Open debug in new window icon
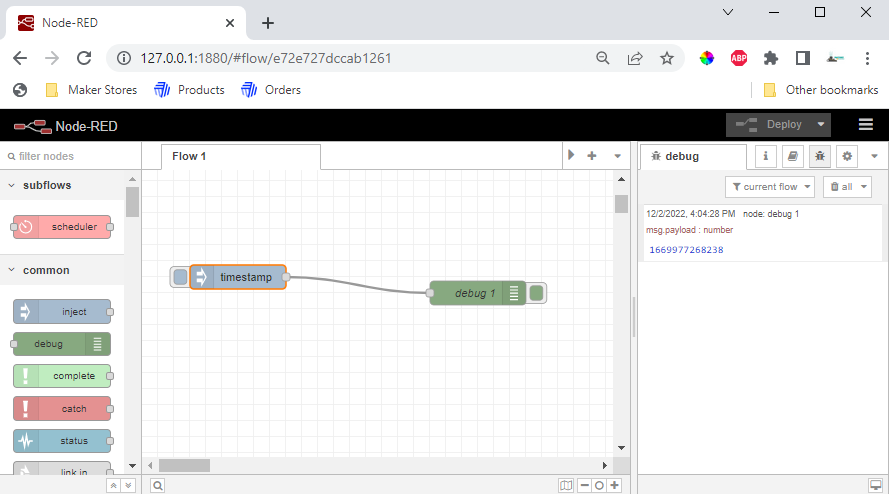889x494 pixels. click(x=875, y=485)
